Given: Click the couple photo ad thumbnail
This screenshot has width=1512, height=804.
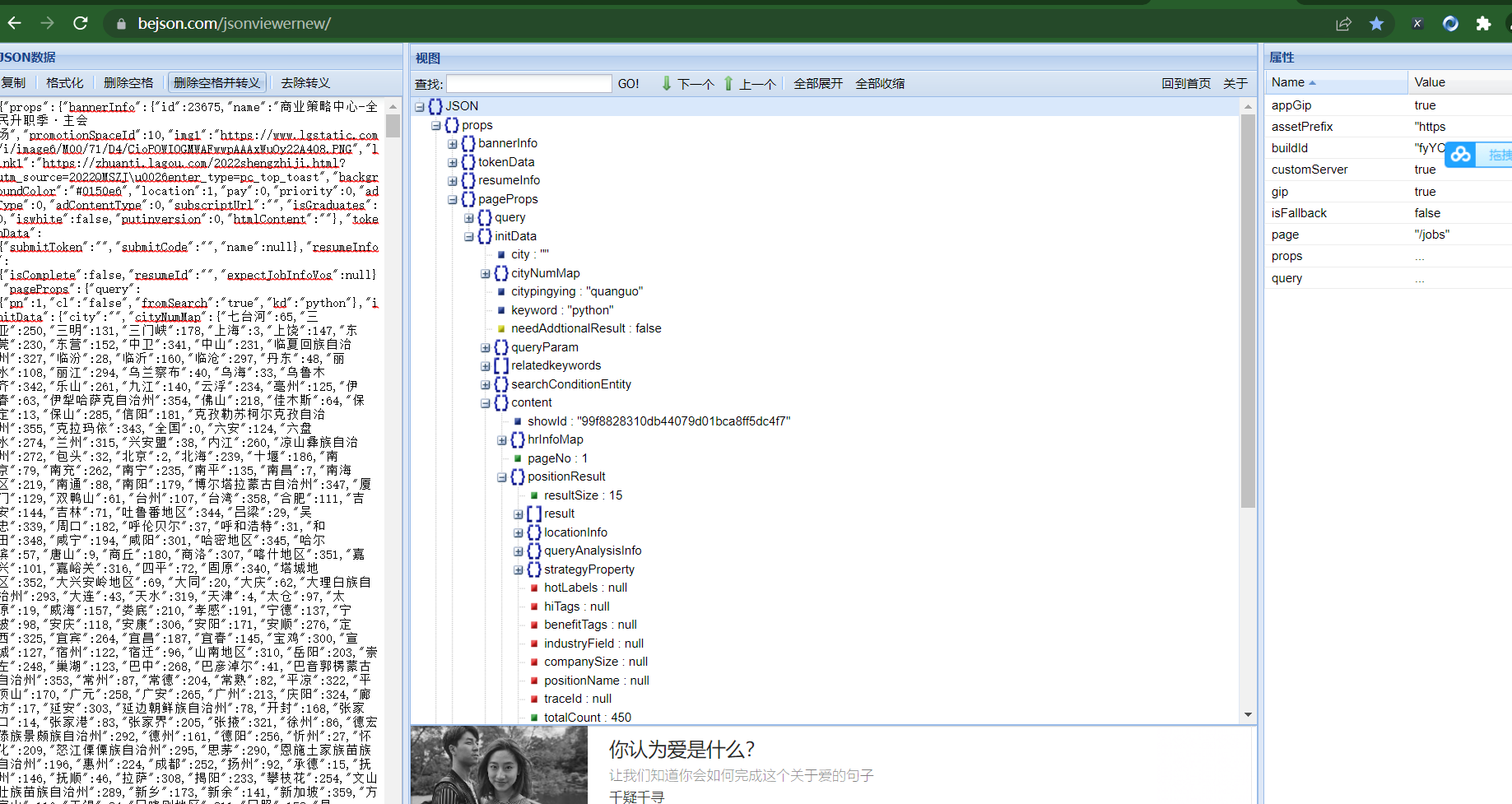Looking at the screenshot, I should (x=500, y=765).
